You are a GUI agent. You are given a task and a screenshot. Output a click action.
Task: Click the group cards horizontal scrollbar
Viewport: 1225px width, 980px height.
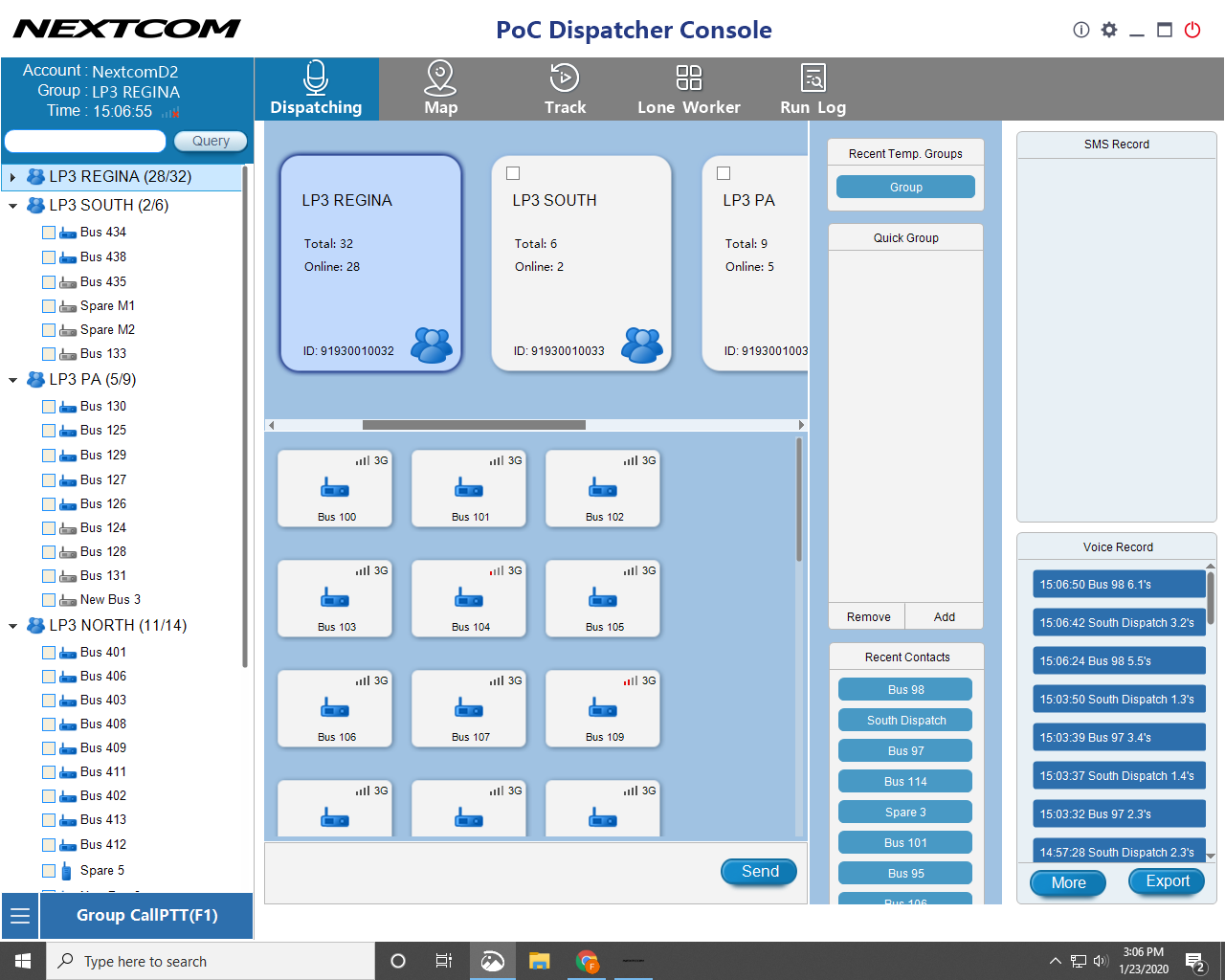click(474, 425)
